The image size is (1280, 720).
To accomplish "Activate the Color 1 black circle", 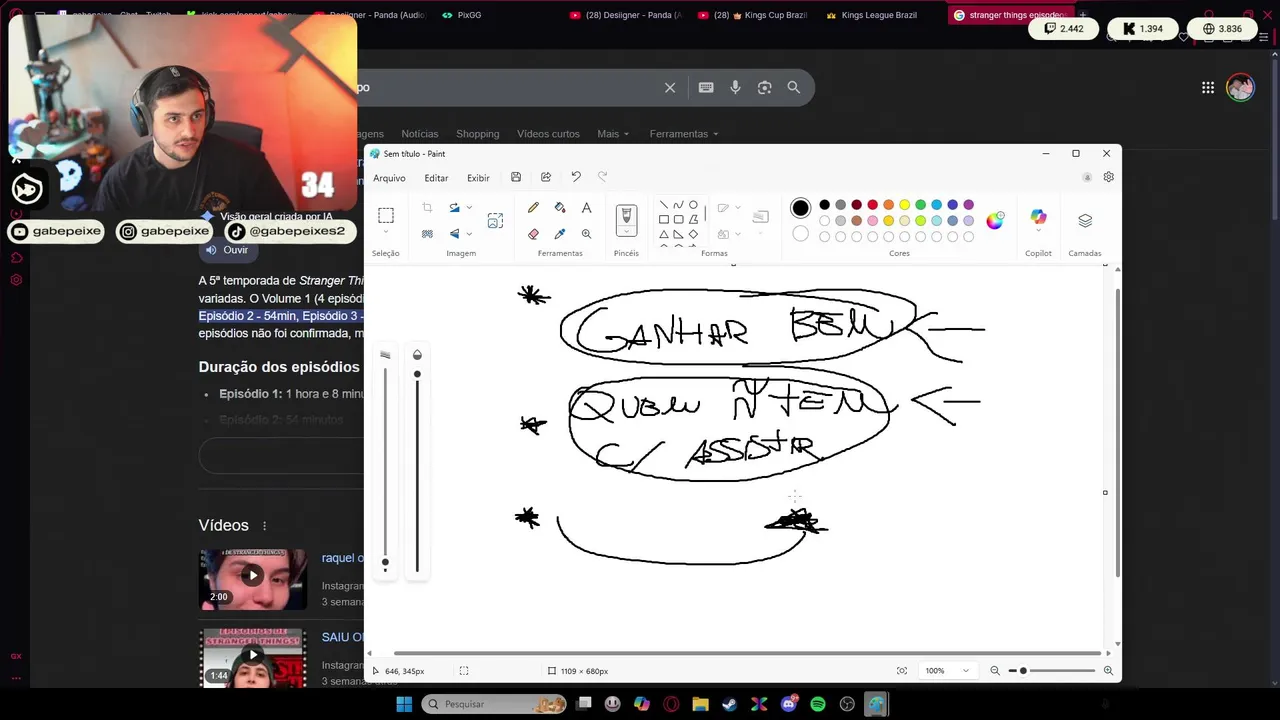I will click(x=800, y=208).
